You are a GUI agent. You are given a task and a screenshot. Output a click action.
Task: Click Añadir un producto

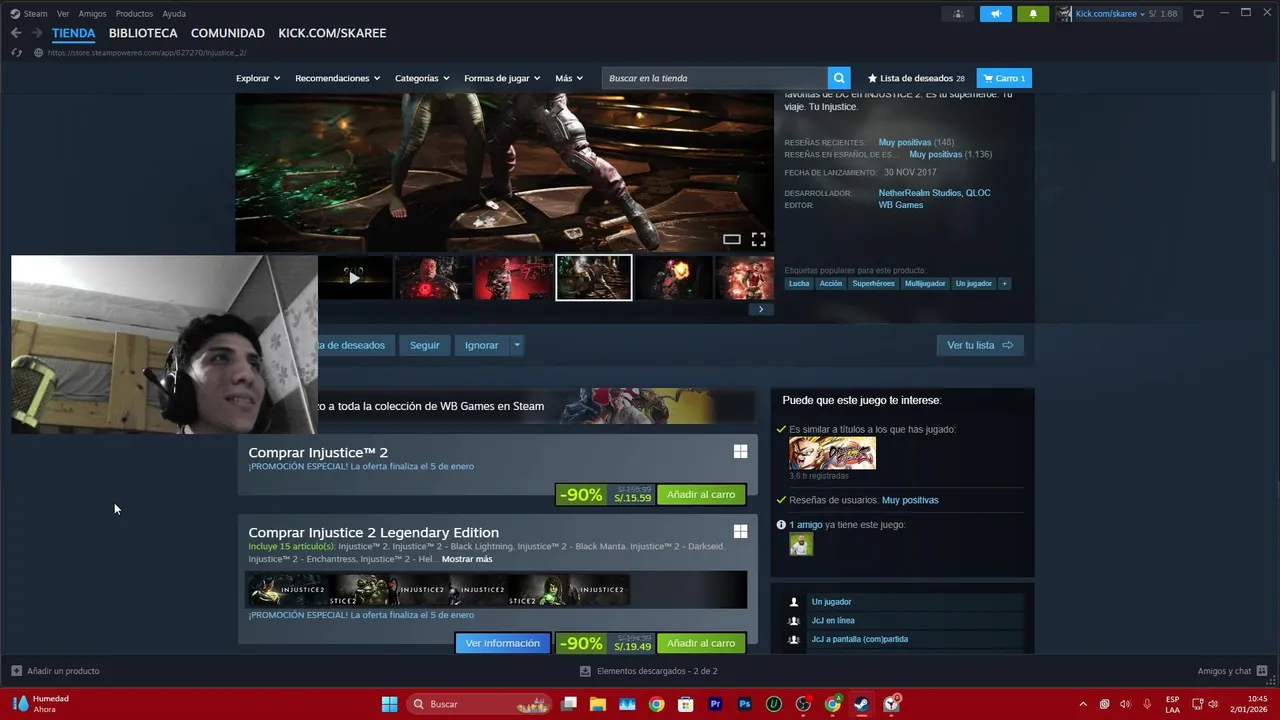pyautogui.click(x=55, y=671)
